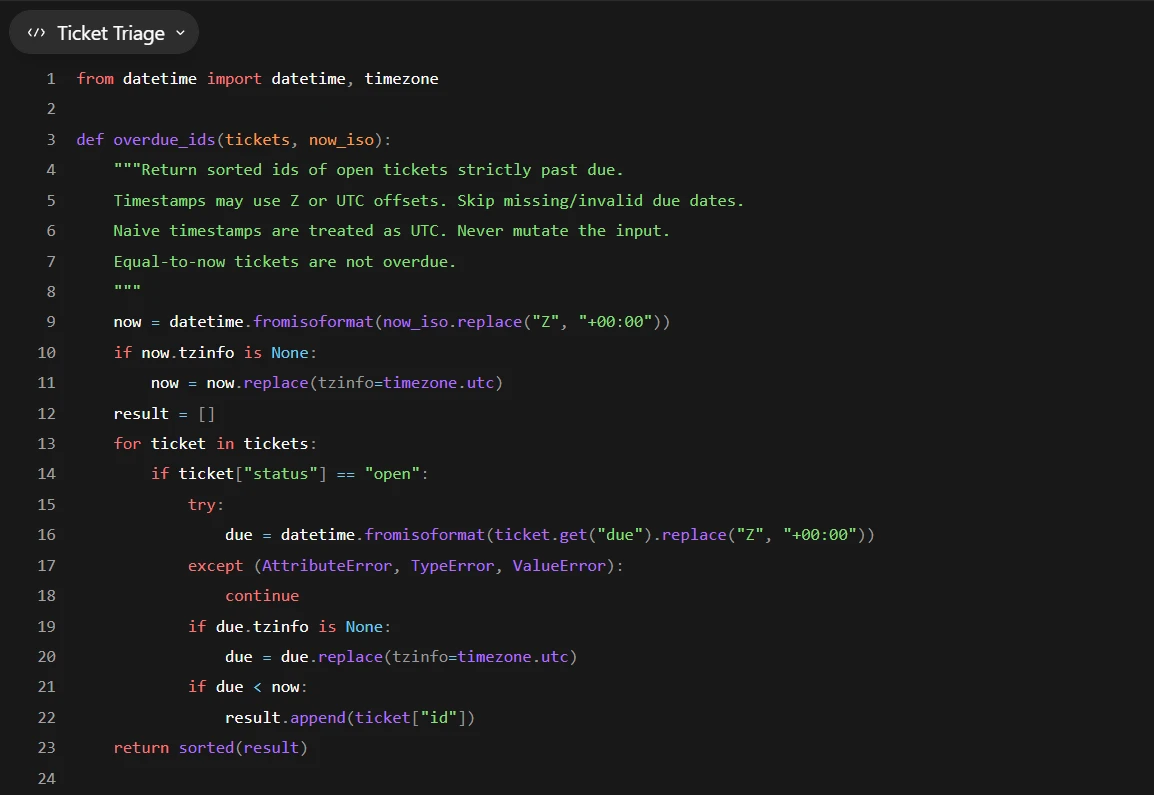Click ValueError in the except clause
Viewport: 1154px width, 795px height.
point(559,566)
